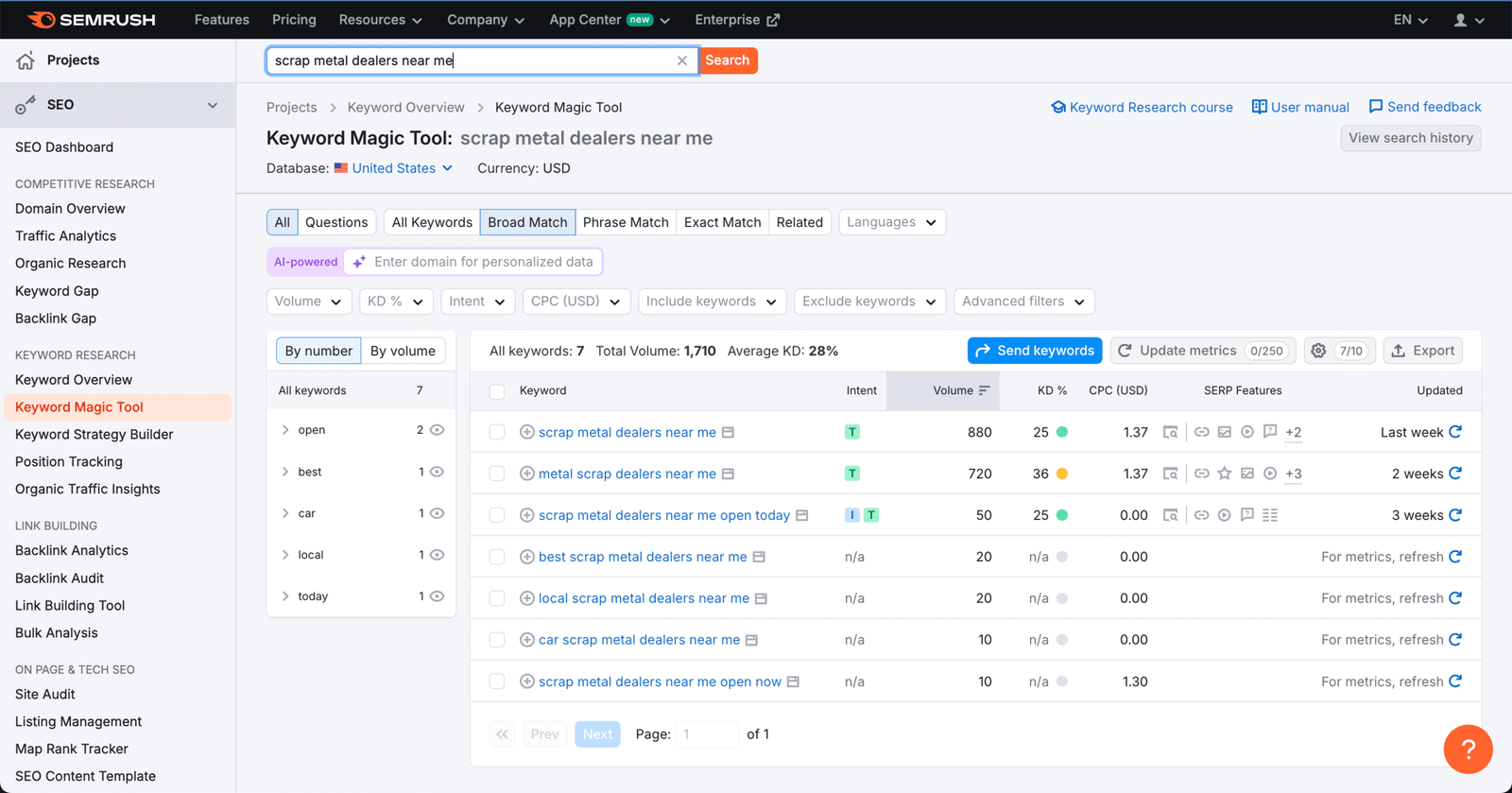This screenshot has width=1512, height=793.
Task: Toggle eye icon for the car group
Action: (438, 513)
